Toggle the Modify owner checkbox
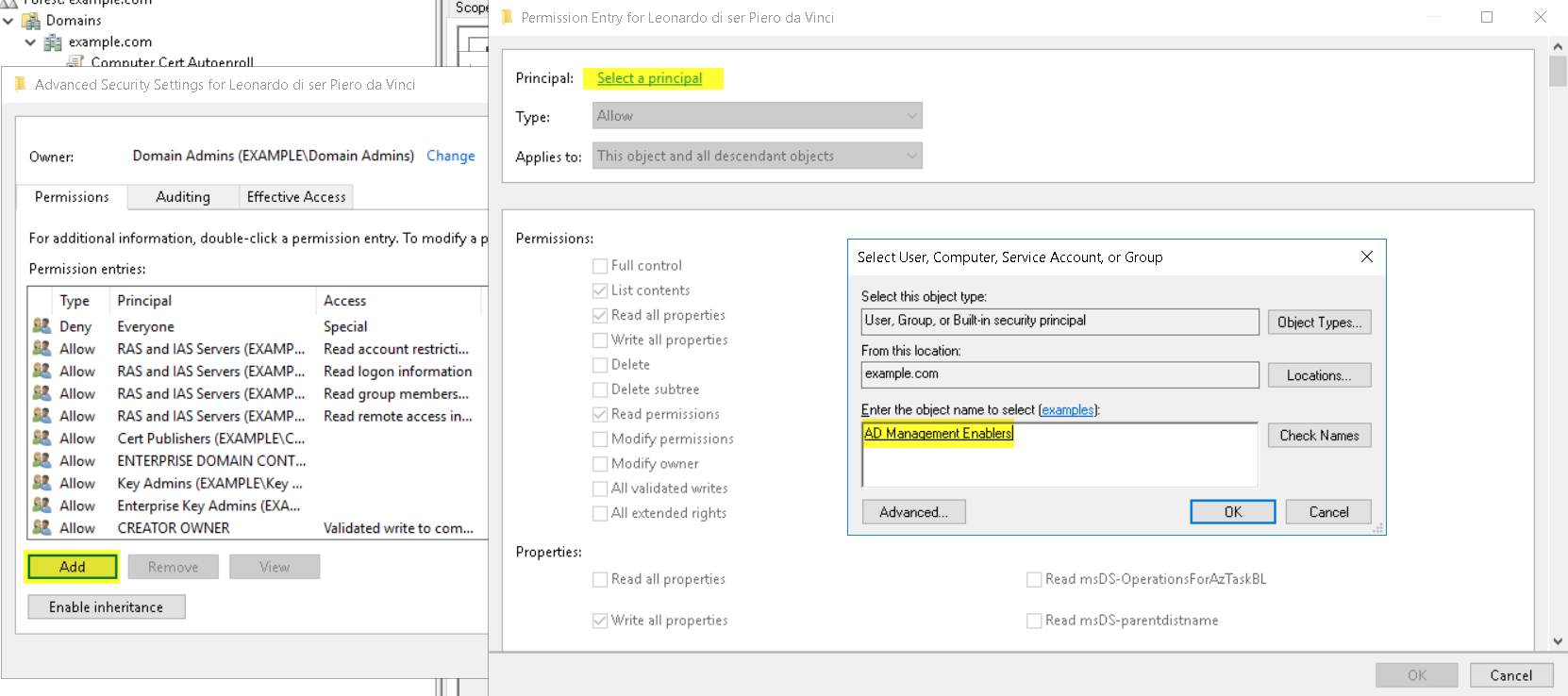The width and height of the screenshot is (1568, 696). pos(600,464)
